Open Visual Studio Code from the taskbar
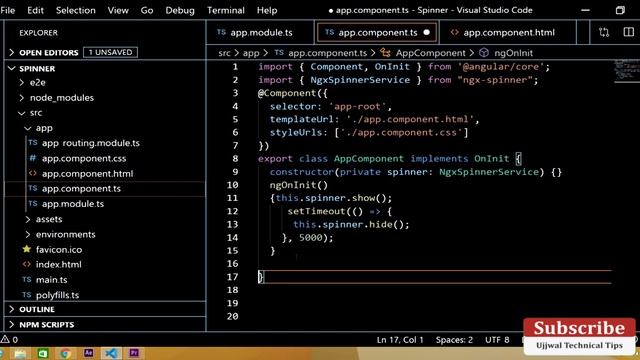The width and height of the screenshot is (640, 360). pos(111,353)
